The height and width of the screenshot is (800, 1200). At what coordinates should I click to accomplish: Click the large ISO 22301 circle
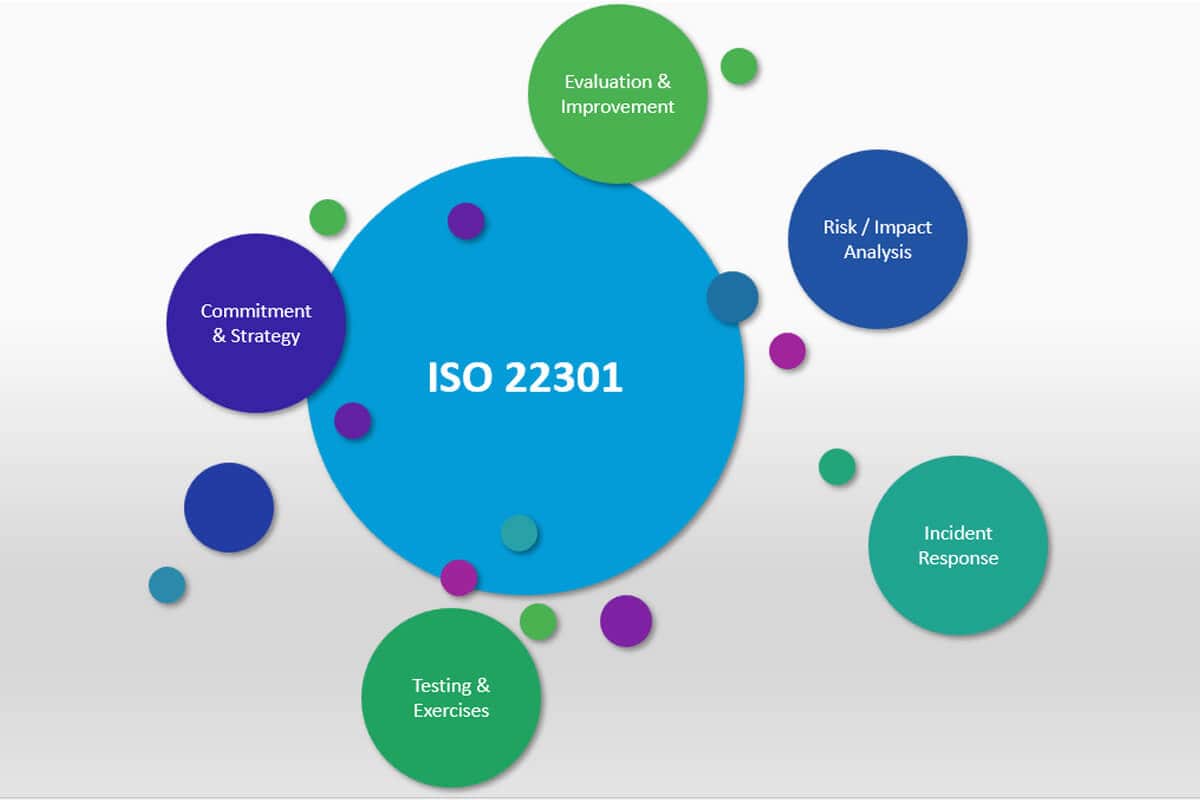click(x=527, y=378)
